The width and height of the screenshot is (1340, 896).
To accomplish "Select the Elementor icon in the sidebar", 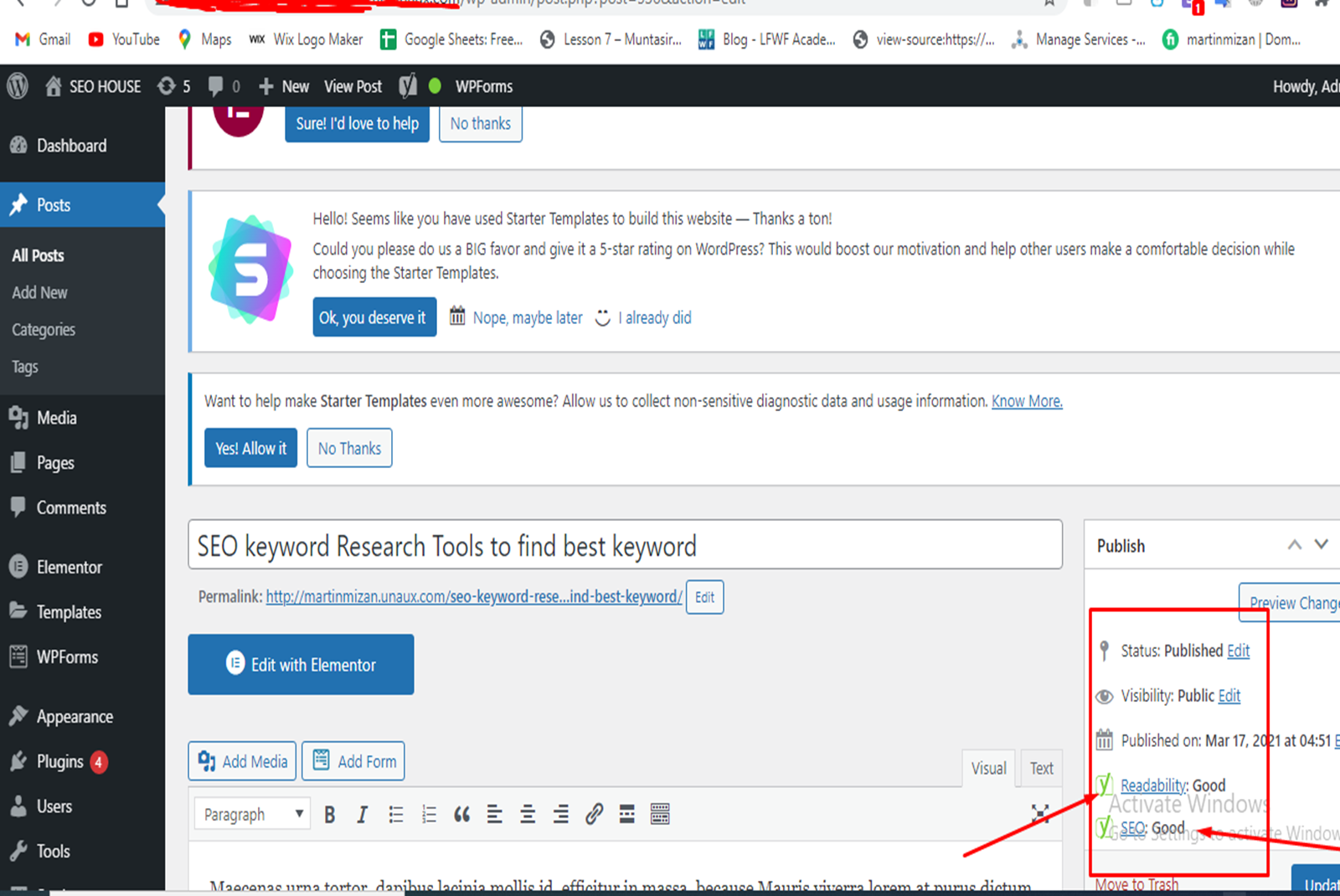I will click(x=17, y=566).
